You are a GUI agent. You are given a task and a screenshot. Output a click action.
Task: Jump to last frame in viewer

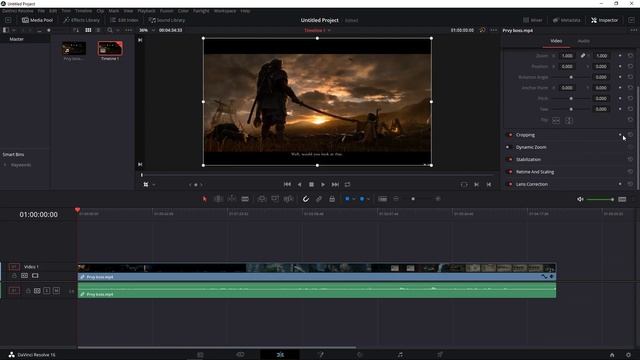click(x=335, y=184)
